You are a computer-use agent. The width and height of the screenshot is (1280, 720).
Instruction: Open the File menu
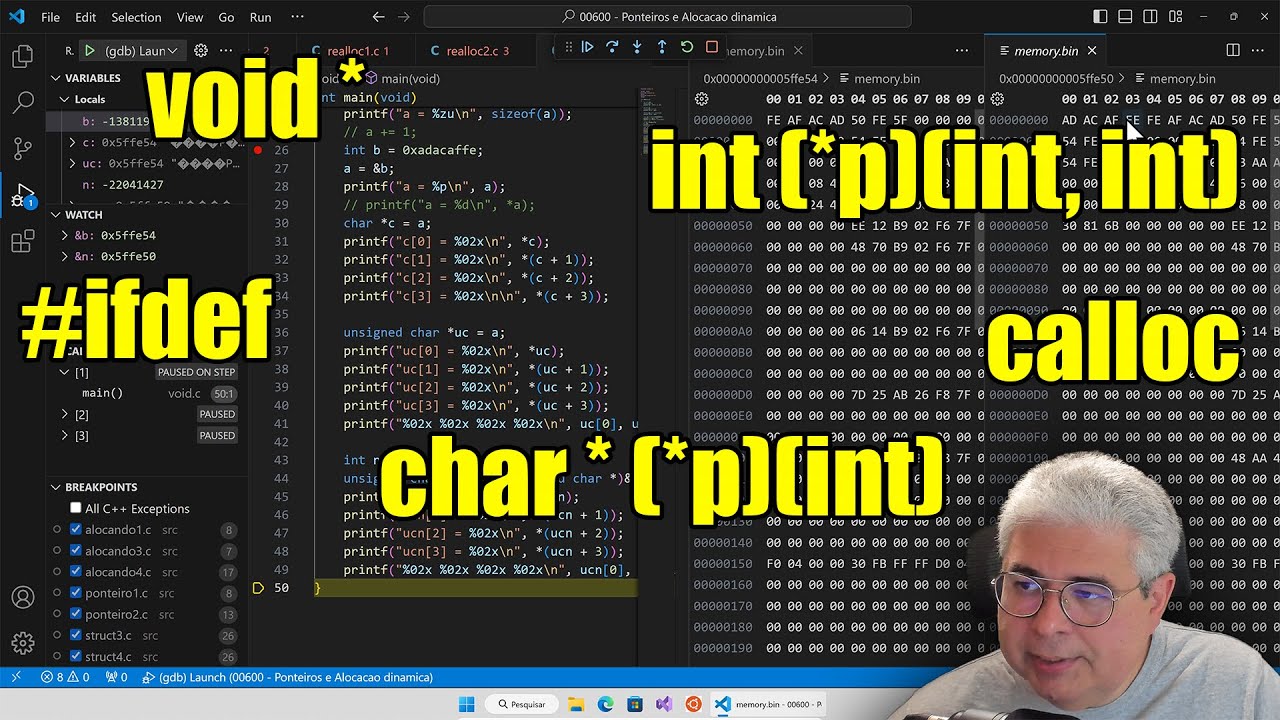point(50,17)
